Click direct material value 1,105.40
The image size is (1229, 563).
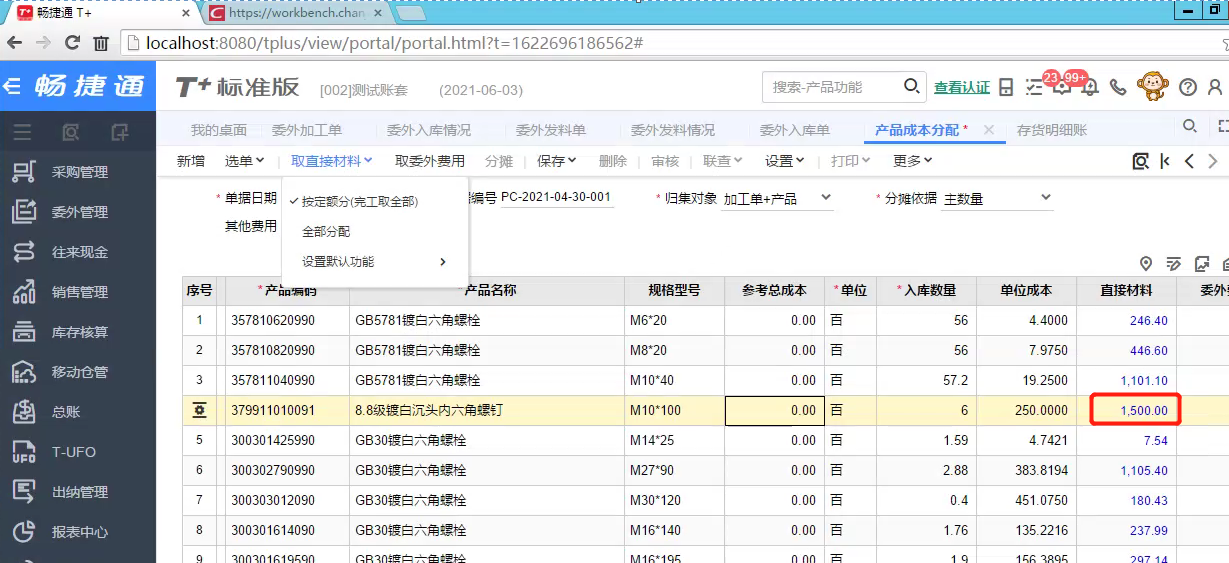[1144, 471]
